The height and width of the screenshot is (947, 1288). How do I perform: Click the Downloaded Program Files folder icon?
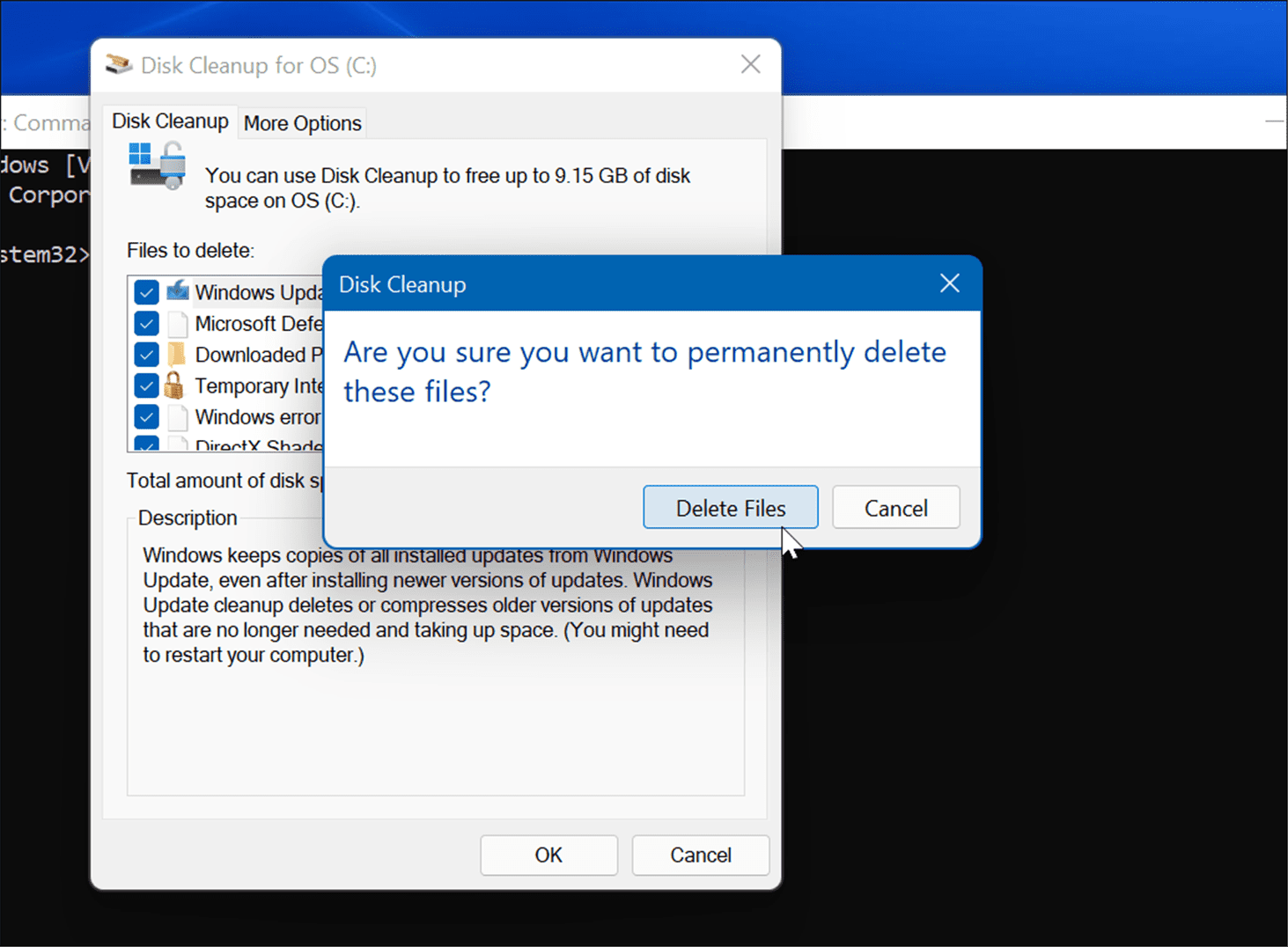click(x=177, y=355)
